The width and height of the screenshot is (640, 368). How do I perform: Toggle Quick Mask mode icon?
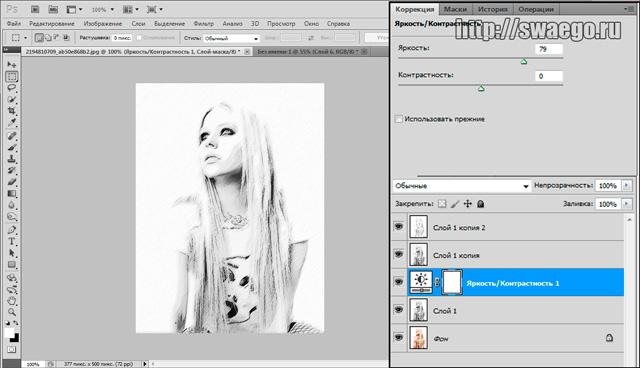(12, 350)
